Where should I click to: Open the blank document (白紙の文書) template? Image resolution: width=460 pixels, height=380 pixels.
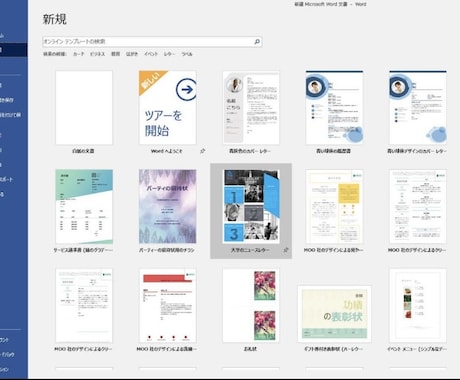(84, 107)
